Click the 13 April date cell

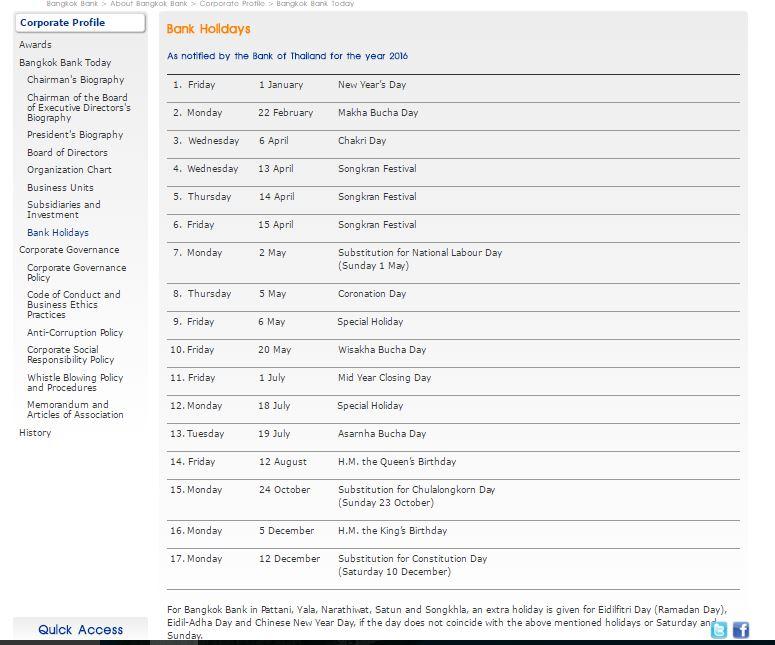tap(276, 169)
